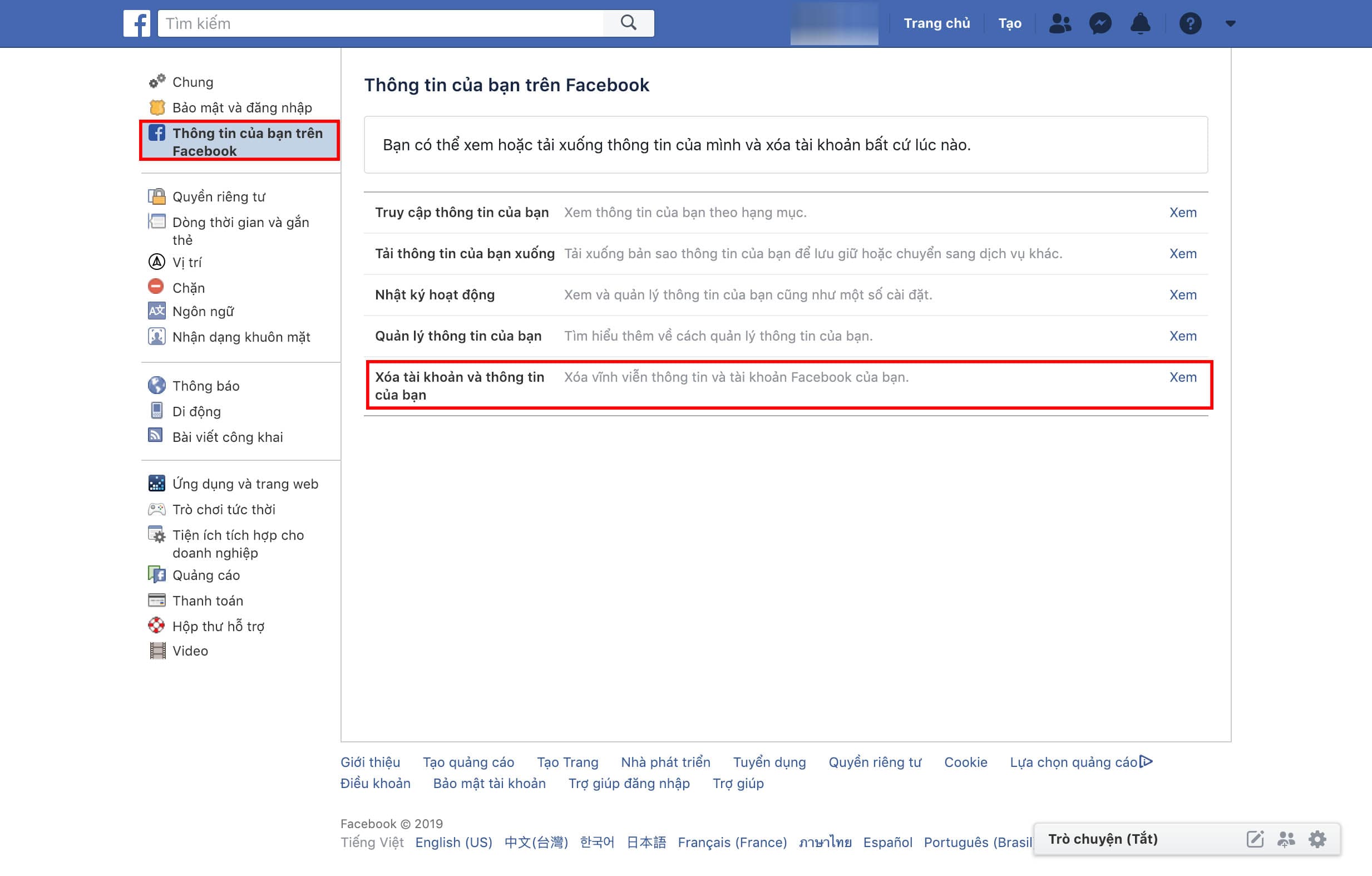Open the friend requests icon
The image size is (1372, 876).
(1060, 23)
